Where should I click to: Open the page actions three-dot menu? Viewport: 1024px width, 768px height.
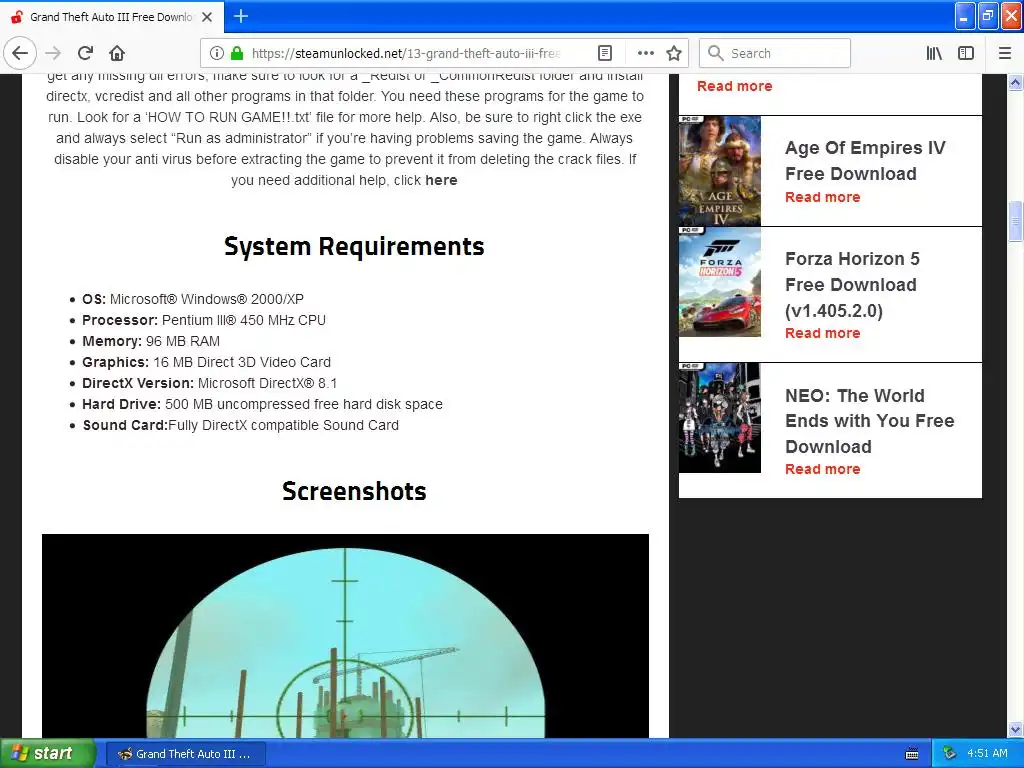(645, 53)
